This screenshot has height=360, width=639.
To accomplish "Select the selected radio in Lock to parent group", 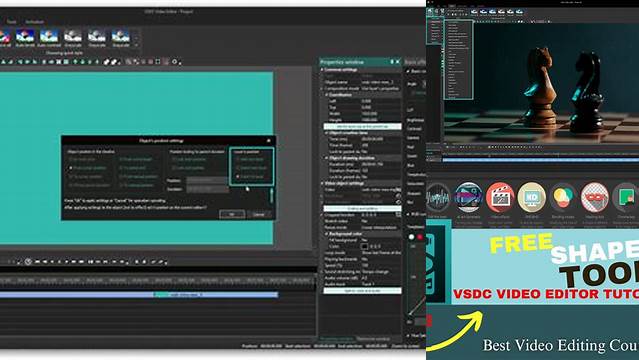I will [x=238, y=177].
